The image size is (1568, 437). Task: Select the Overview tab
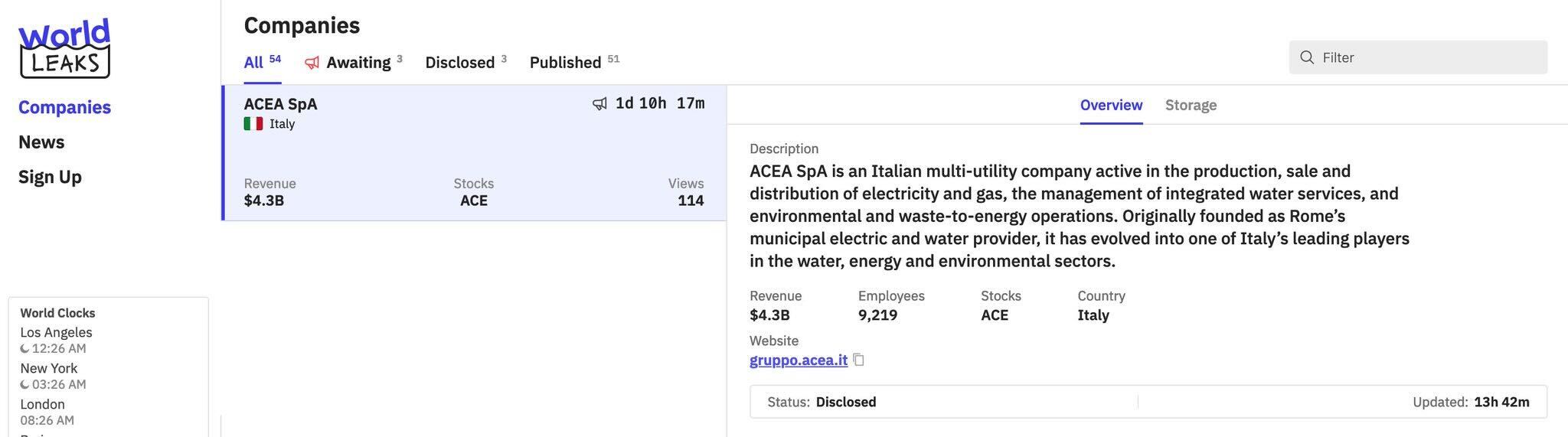coord(1111,105)
